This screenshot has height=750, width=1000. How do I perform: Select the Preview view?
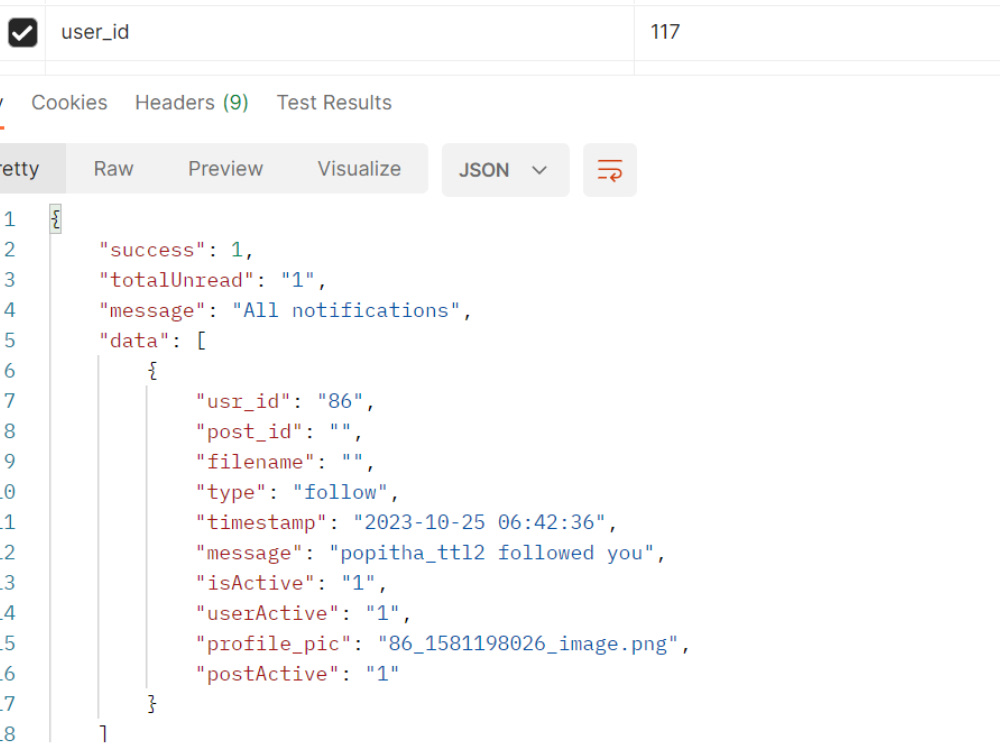[x=225, y=169]
